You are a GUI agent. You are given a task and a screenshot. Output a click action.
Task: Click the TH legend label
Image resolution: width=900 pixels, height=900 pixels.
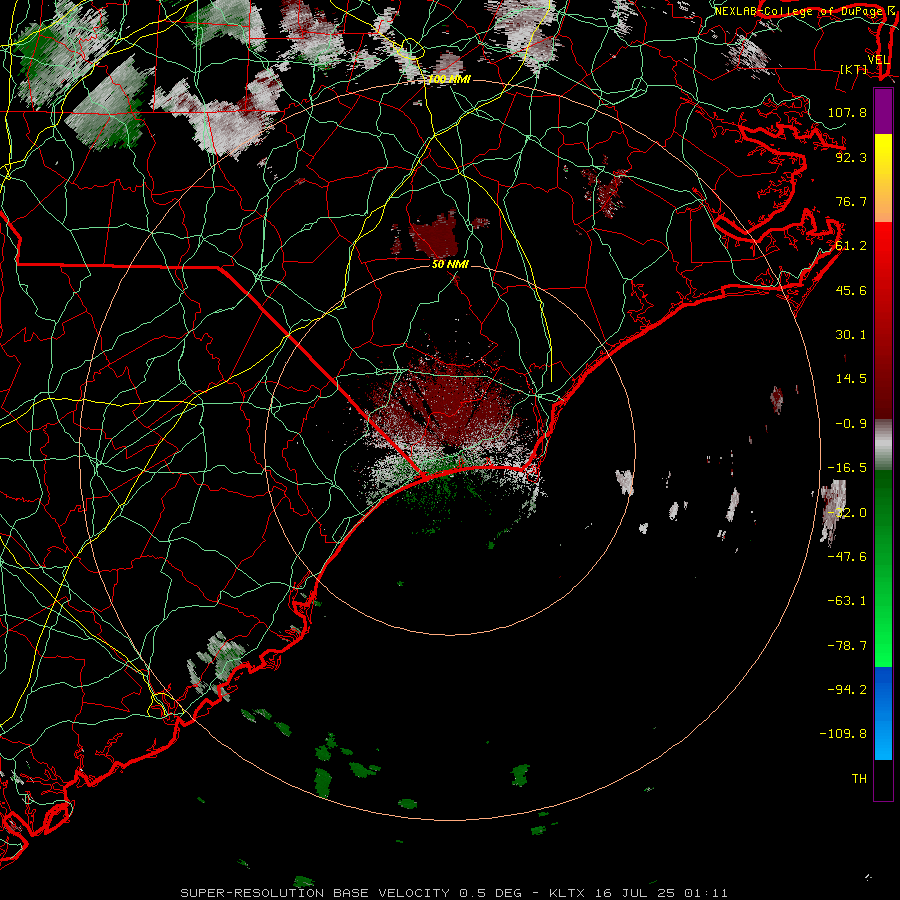[x=859, y=778]
